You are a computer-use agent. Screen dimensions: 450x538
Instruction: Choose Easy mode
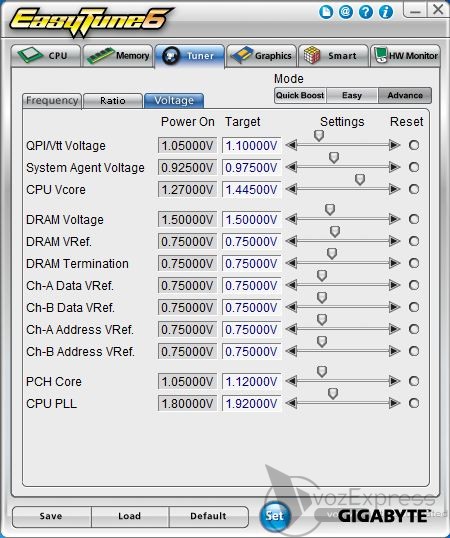[352, 95]
